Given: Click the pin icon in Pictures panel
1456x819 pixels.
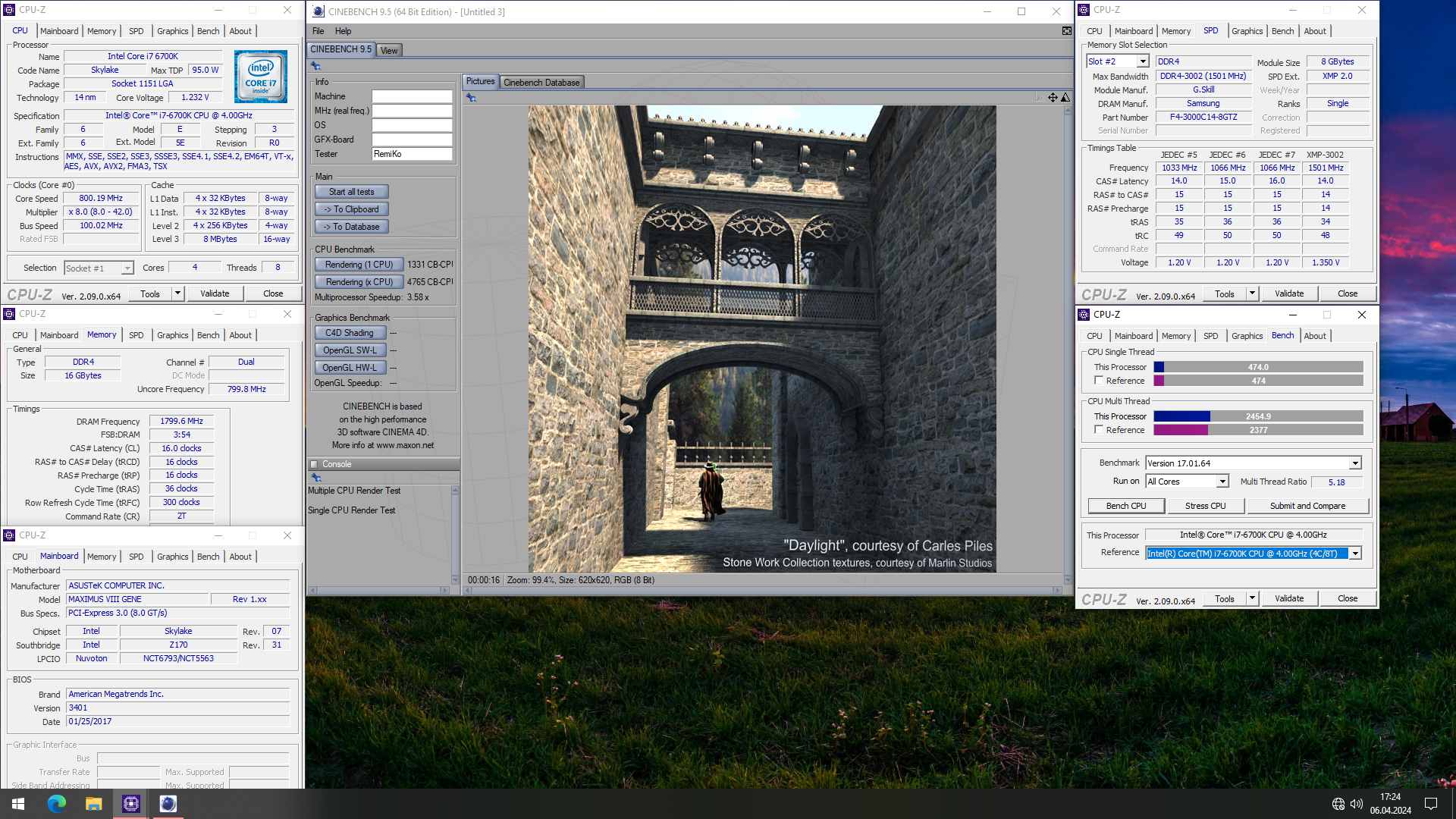Looking at the screenshot, I should click(x=471, y=98).
